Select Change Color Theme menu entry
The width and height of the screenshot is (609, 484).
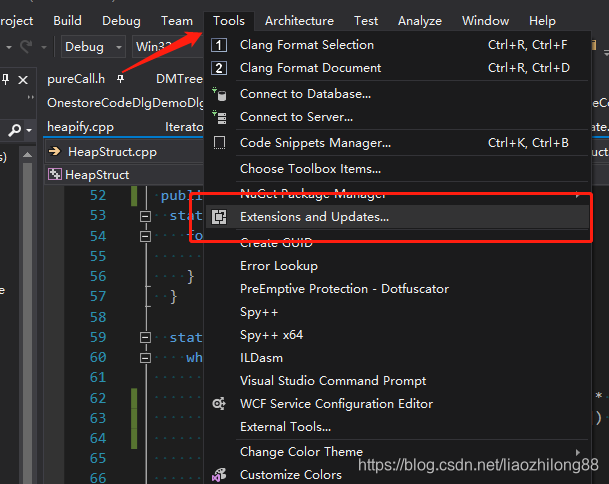point(397,452)
